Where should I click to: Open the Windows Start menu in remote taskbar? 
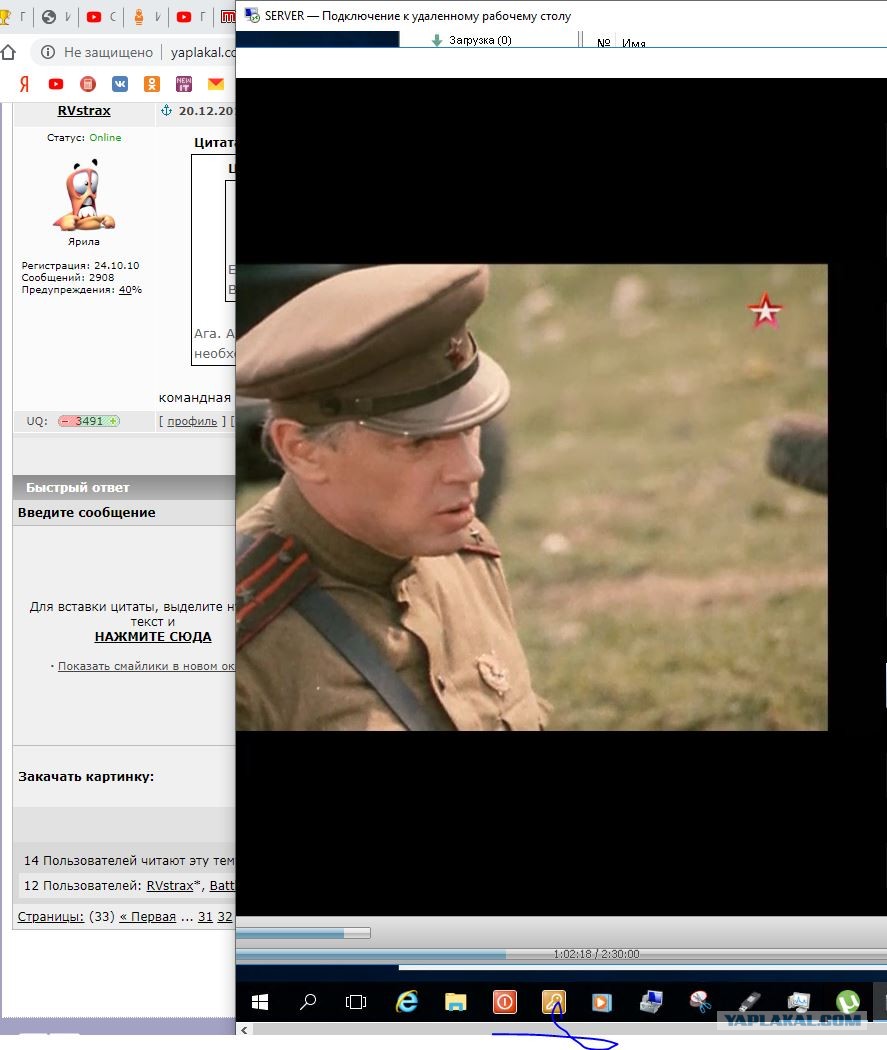(260, 1002)
